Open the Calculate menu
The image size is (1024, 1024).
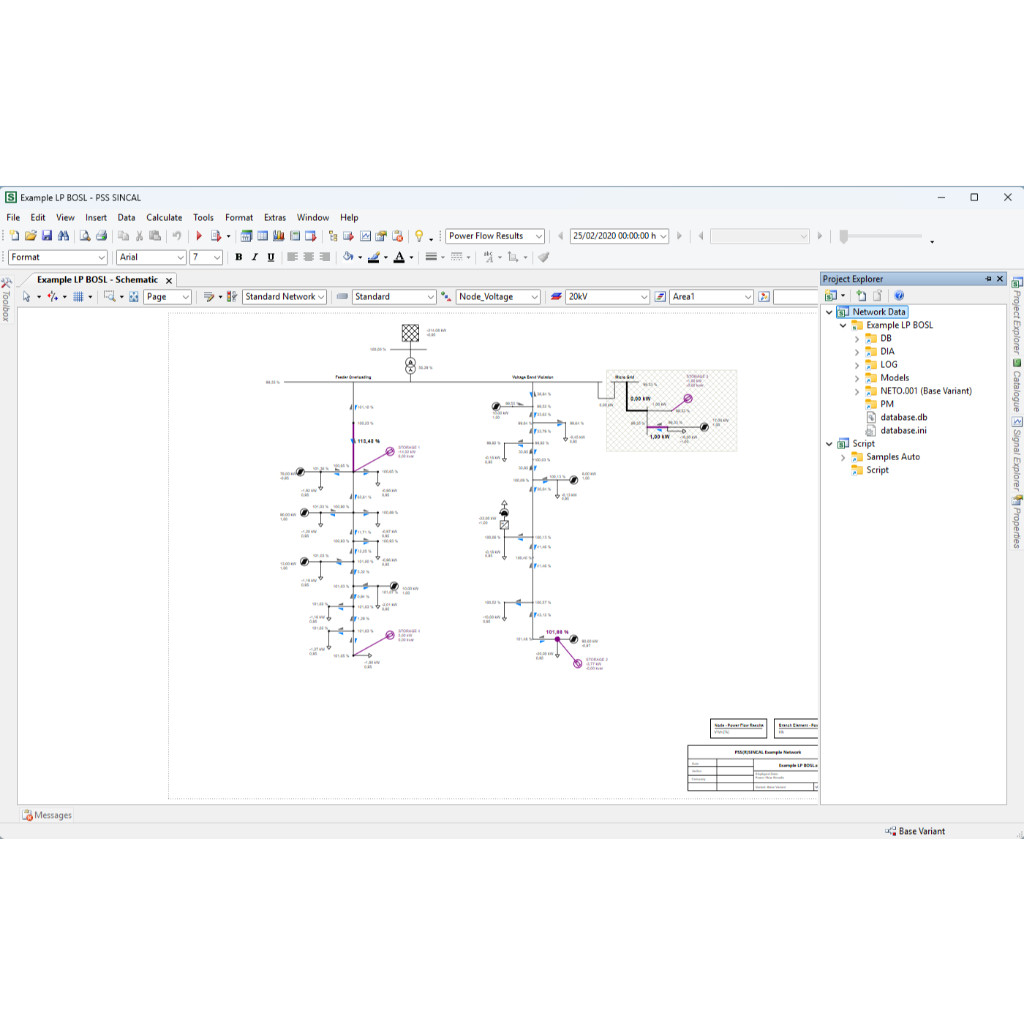(x=164, y=217)
